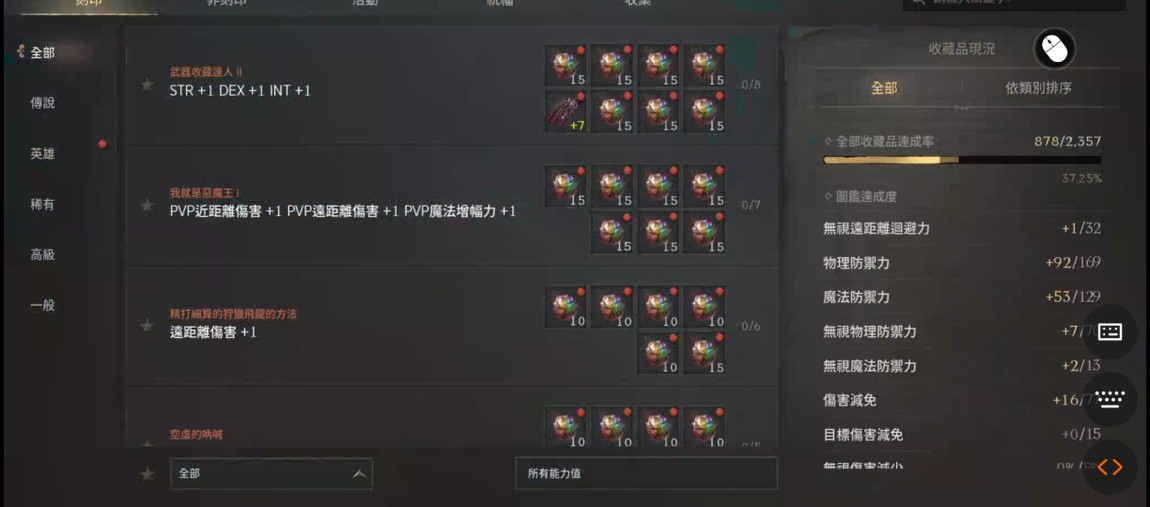Click first gem item in 我就是惡魔王 I row
The image size is (1150, 507).
(x=566, y=186)
